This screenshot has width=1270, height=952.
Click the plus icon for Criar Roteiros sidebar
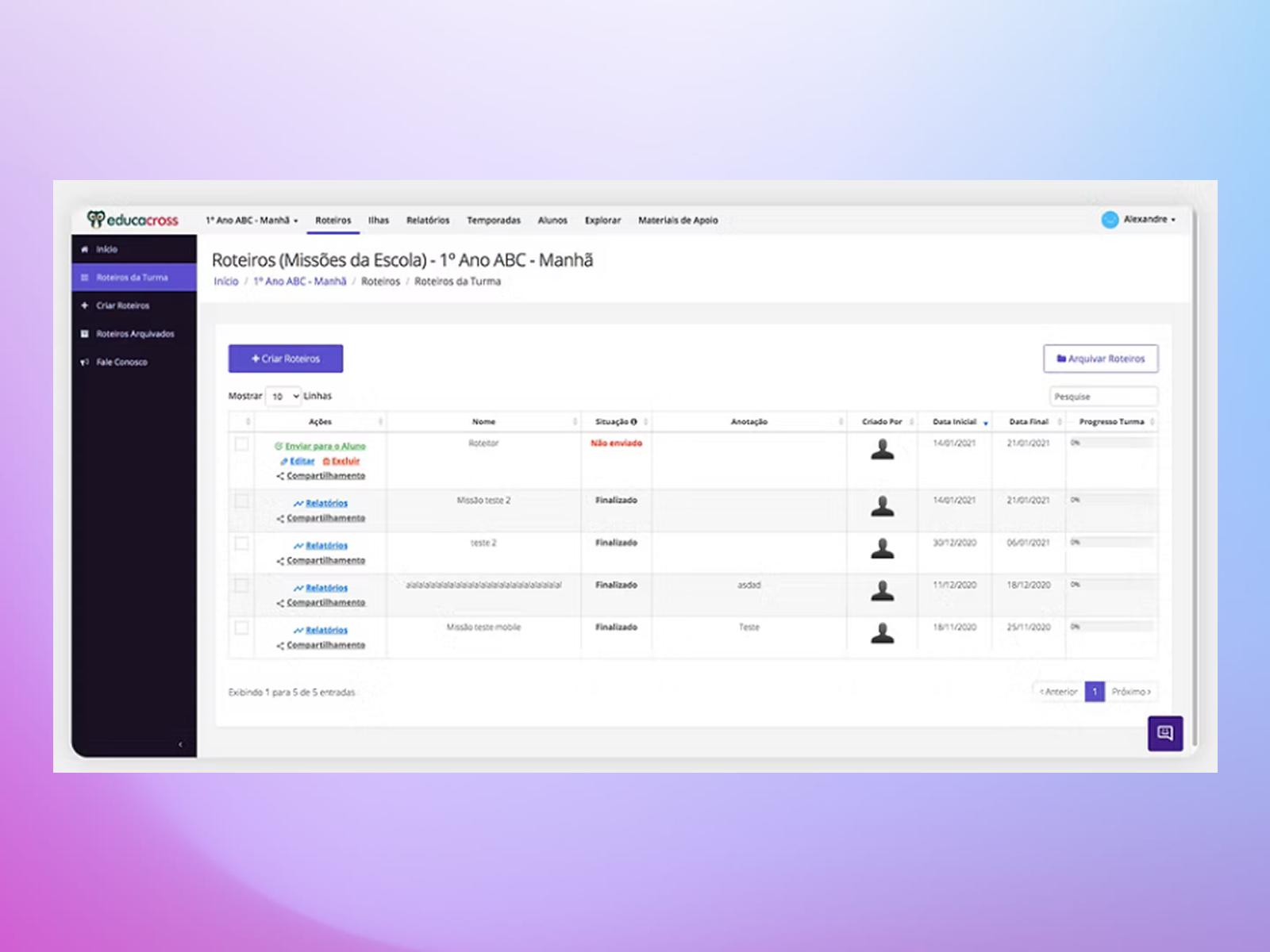coord(85,305)
